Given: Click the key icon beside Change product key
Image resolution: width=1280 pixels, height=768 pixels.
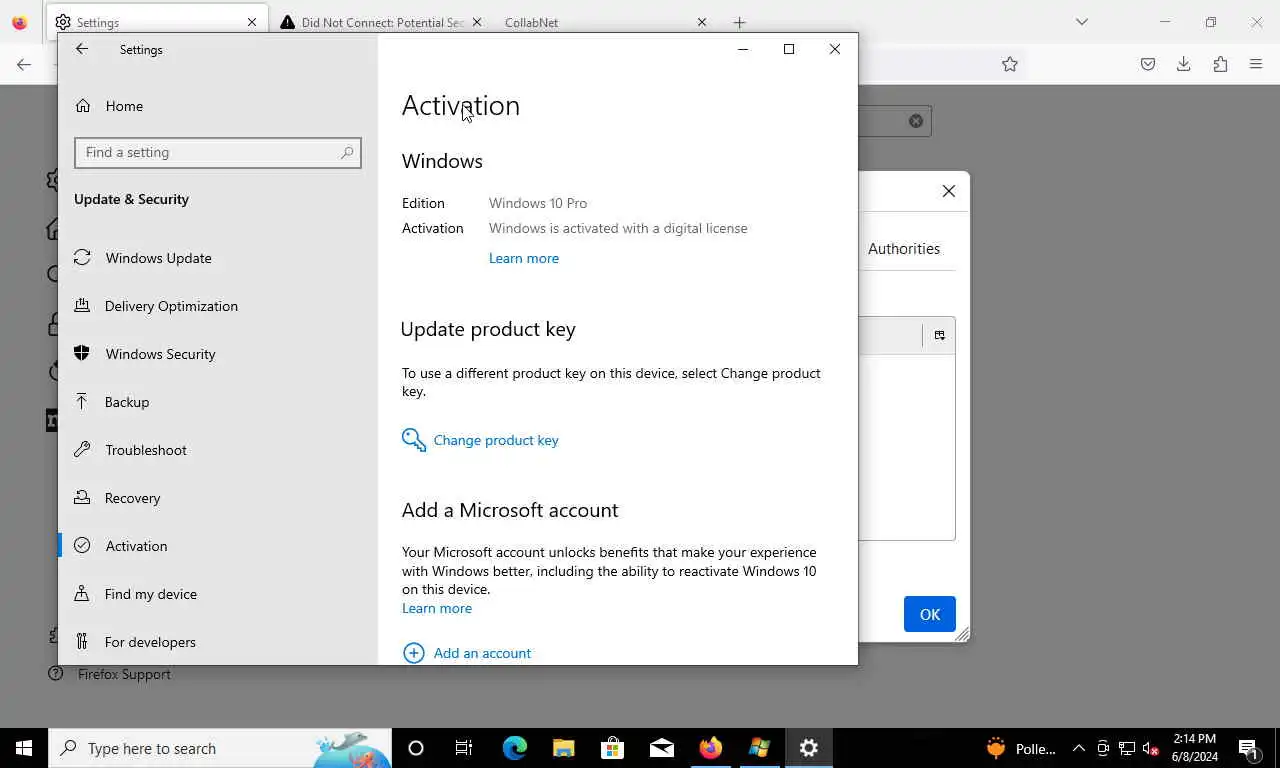Looking at the screenshot, I should 413,440.
